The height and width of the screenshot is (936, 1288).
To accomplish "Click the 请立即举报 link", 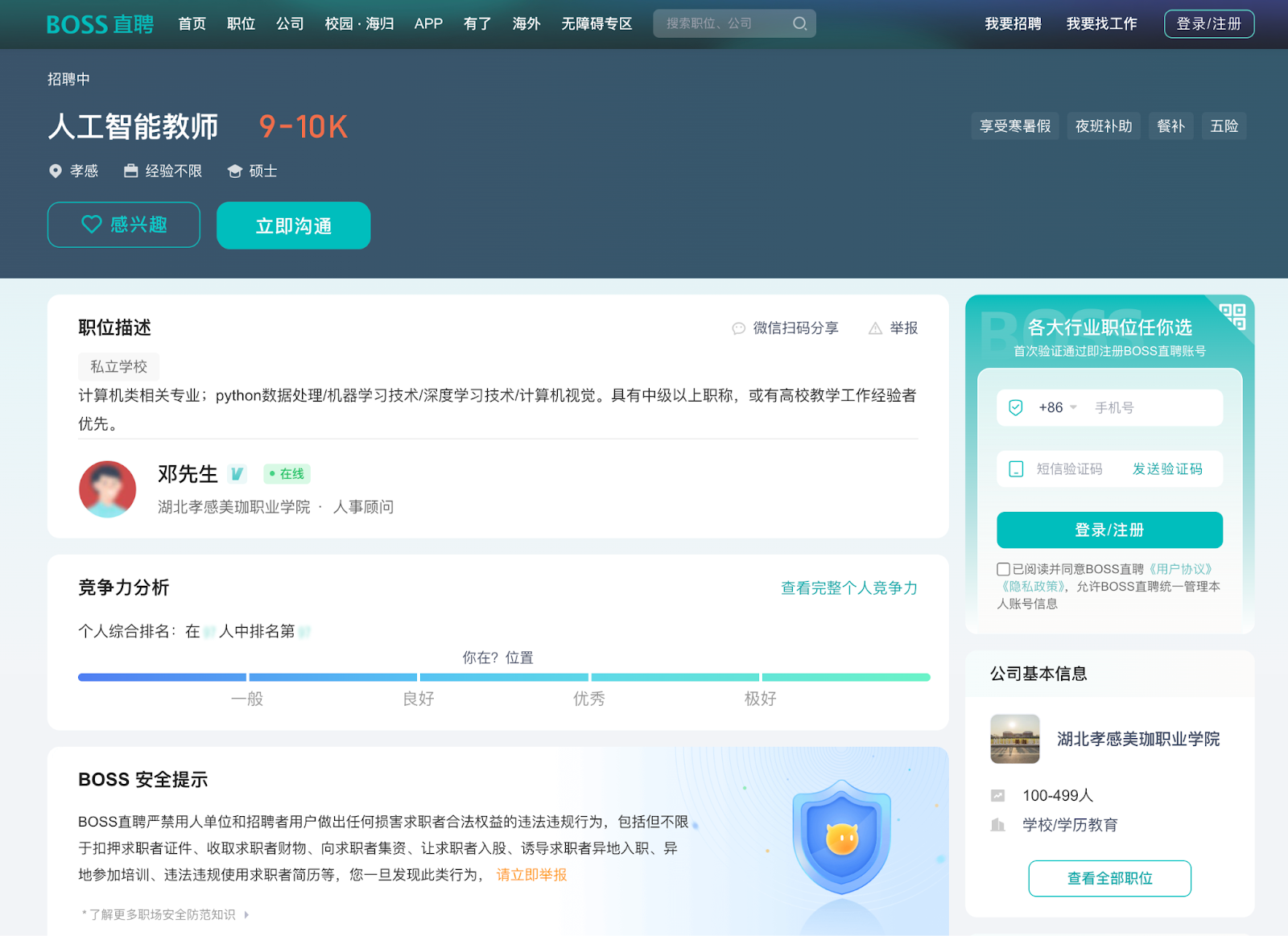I will 531,874.
